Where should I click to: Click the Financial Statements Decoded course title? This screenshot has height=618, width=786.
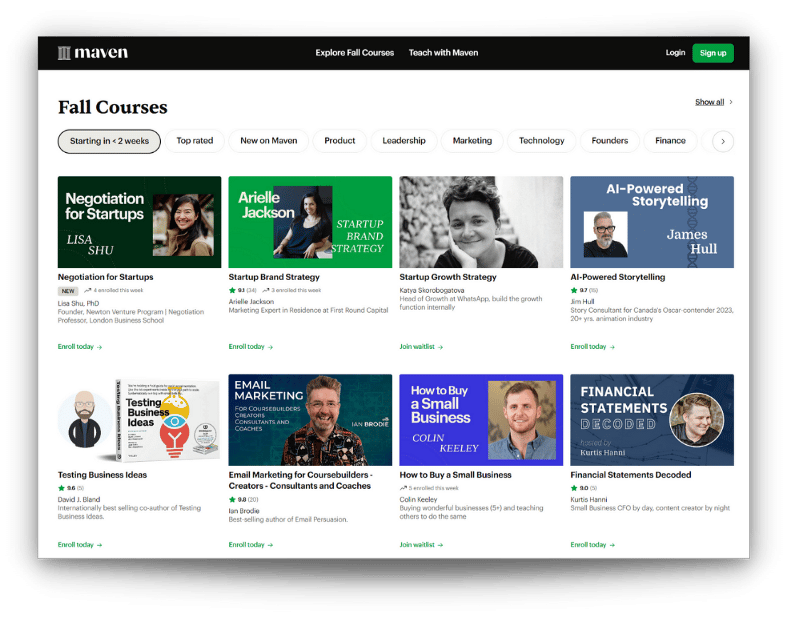click(631, 475)
